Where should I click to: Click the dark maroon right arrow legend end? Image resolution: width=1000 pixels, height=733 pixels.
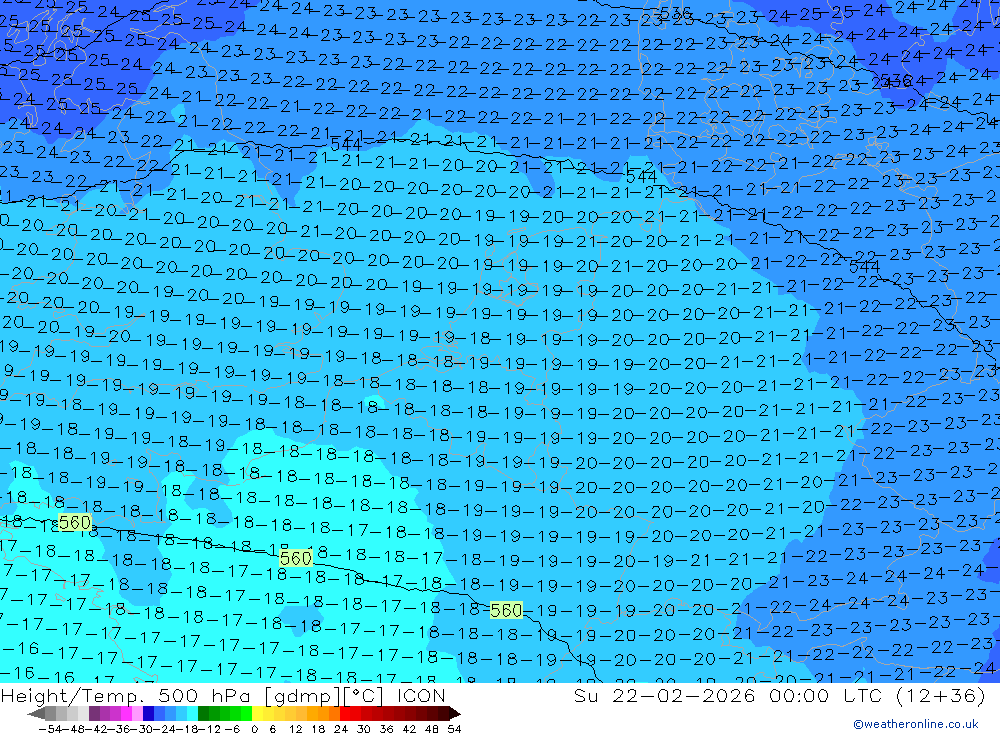tap(454, 713)
